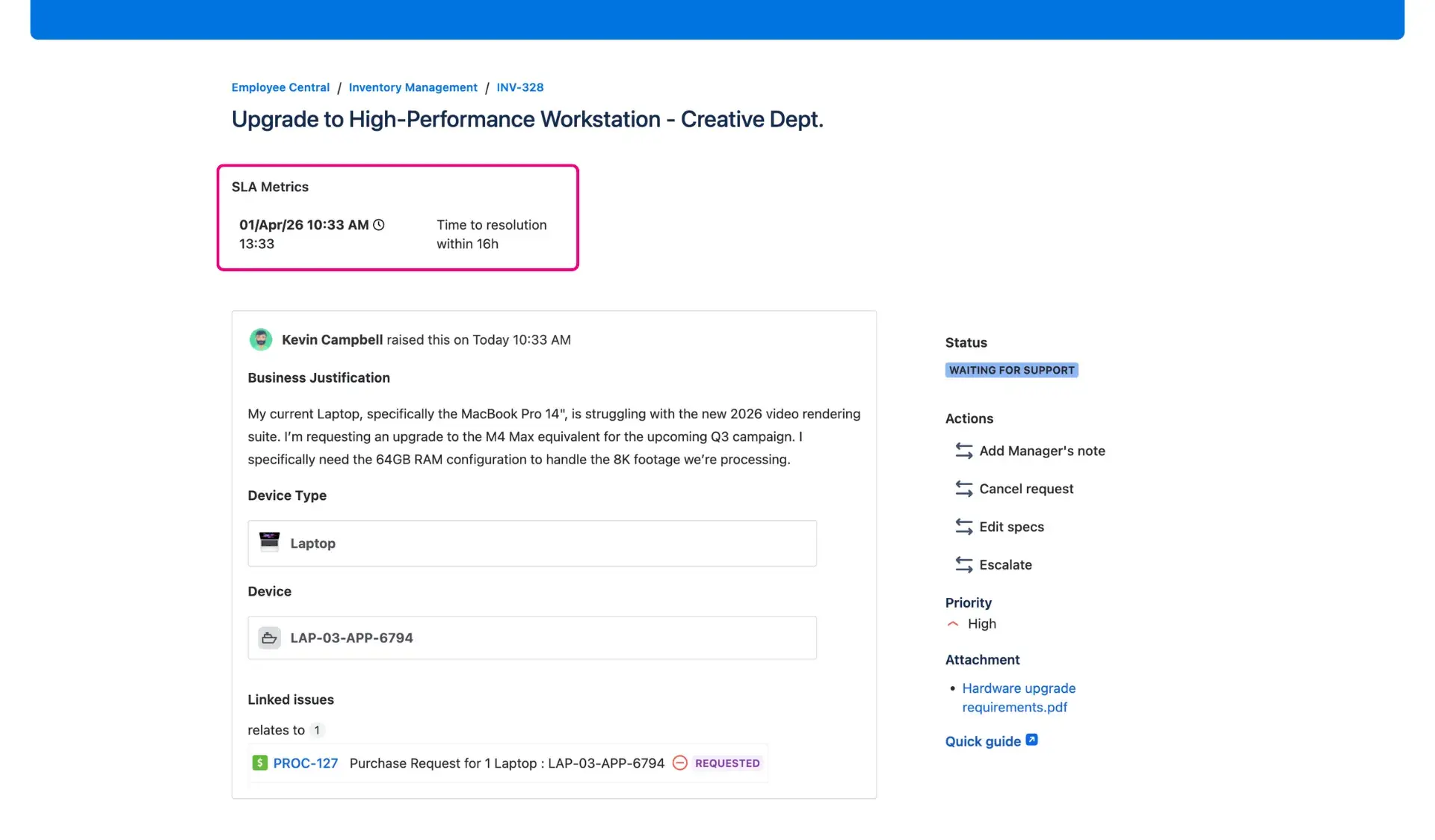1435x840 pixels.
Task: Open the Device Type field showing Laptop
Action: (x=532, y=543)
